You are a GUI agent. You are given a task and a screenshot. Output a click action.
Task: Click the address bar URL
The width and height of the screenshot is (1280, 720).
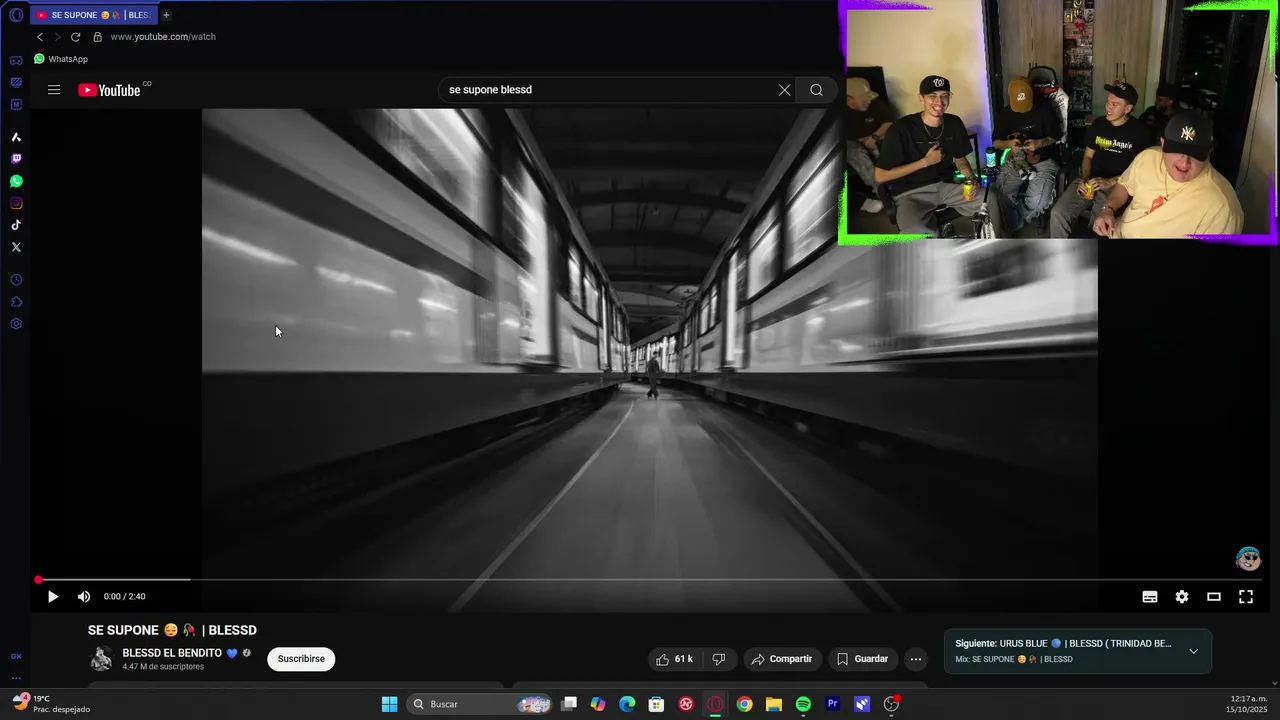pos(163,37)
